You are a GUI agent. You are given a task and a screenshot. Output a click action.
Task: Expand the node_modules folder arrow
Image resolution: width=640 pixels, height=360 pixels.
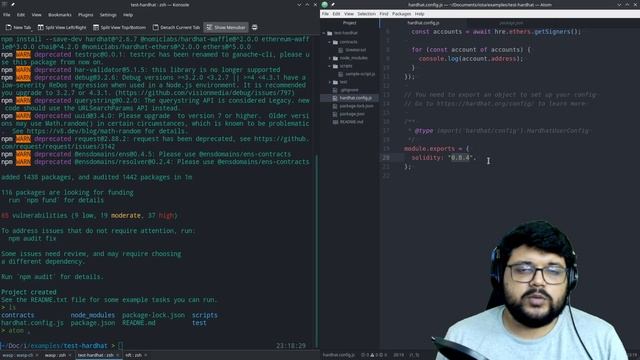(330, 58)
